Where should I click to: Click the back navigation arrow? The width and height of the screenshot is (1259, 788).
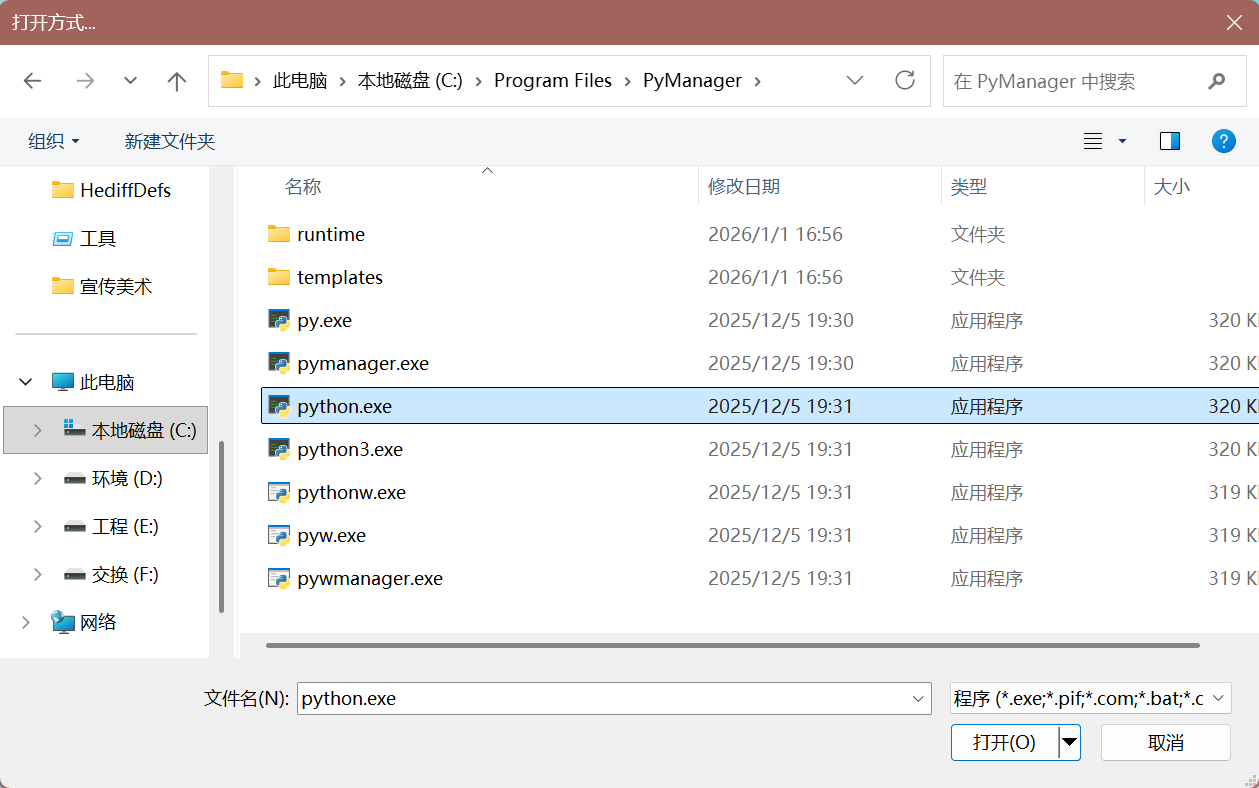[x=32, y=80]
